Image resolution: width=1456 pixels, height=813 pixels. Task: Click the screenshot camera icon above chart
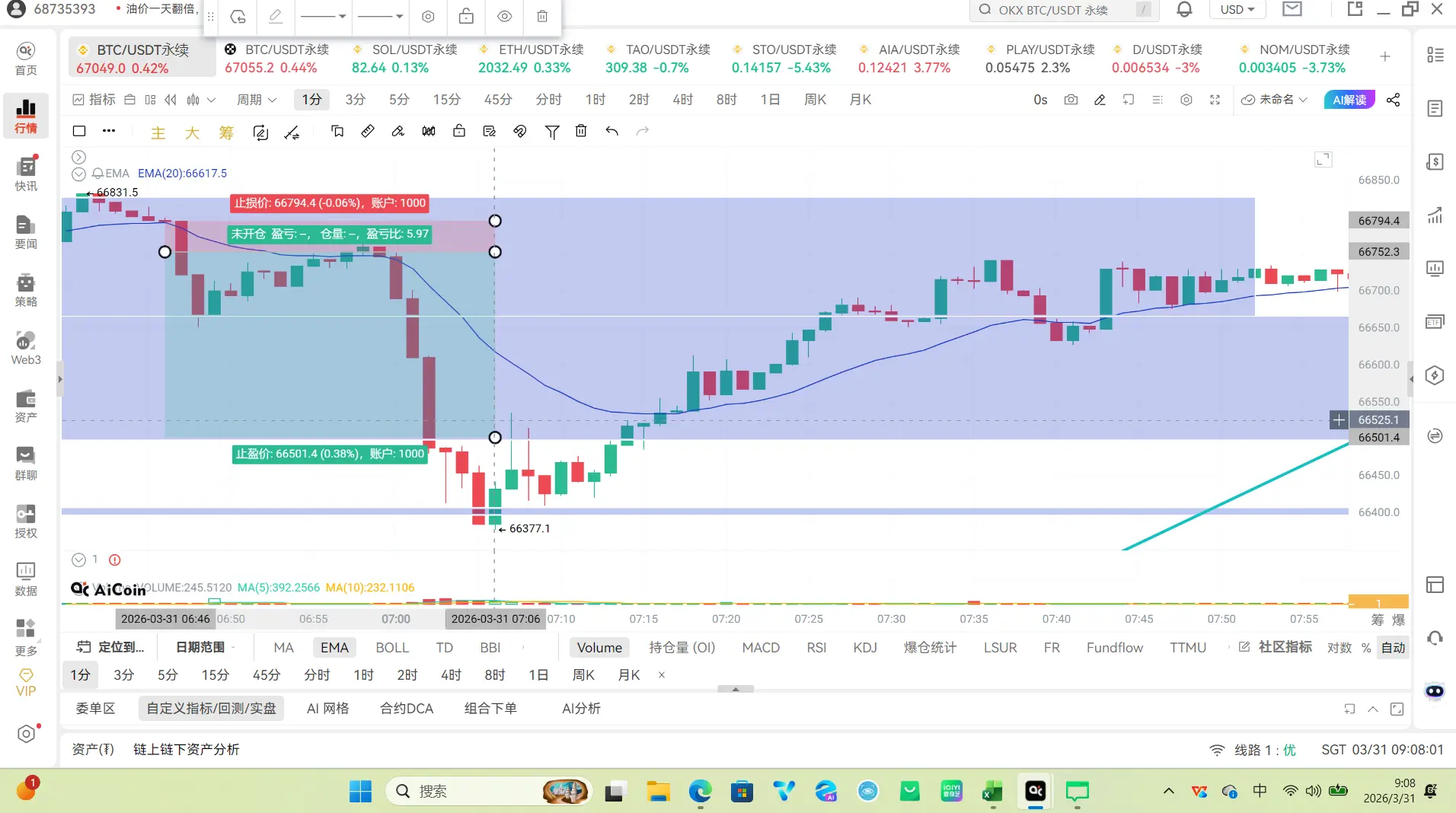1071,100
